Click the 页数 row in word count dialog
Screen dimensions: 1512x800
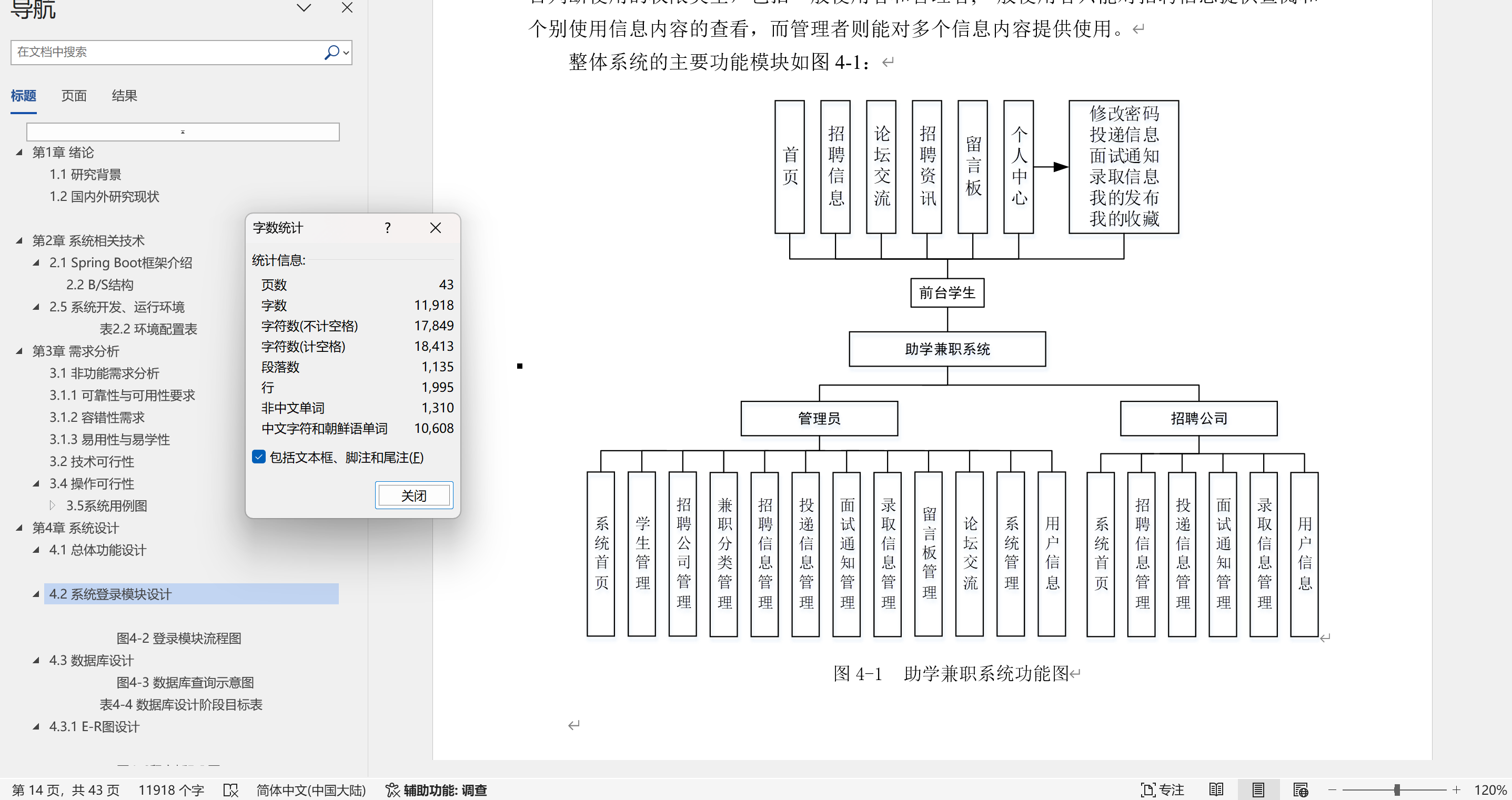[357, 285]
